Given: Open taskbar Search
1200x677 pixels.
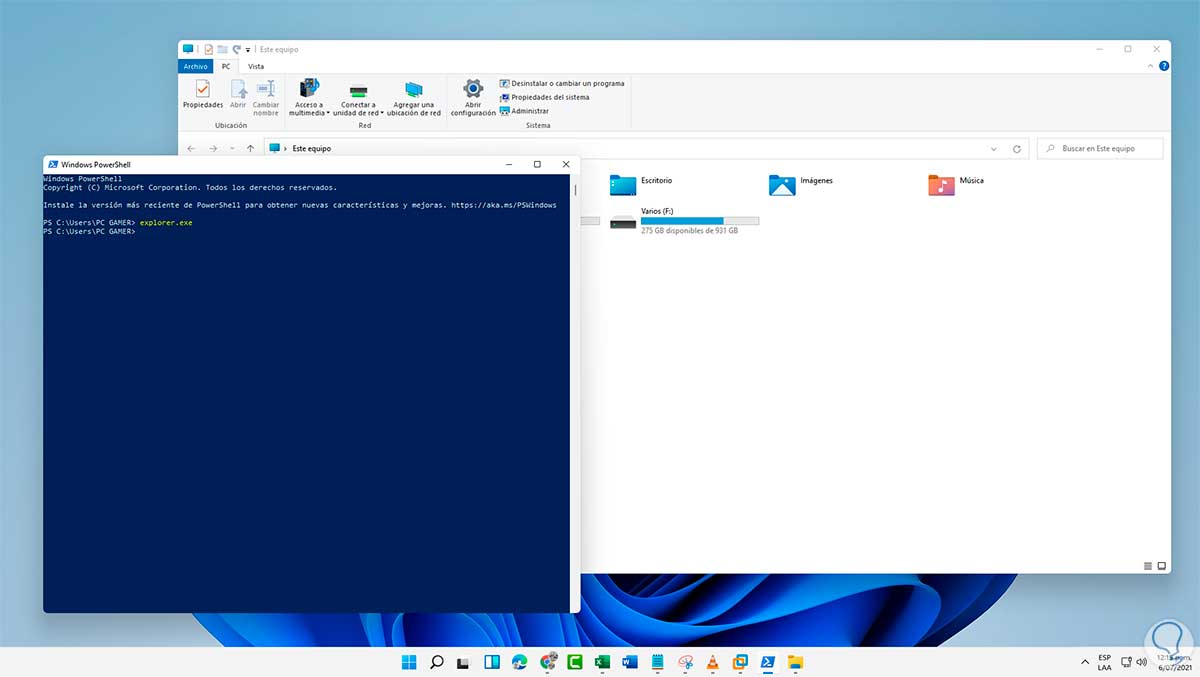Looking at the screenshot, I should pyautogui.click(x=437, y=662).
